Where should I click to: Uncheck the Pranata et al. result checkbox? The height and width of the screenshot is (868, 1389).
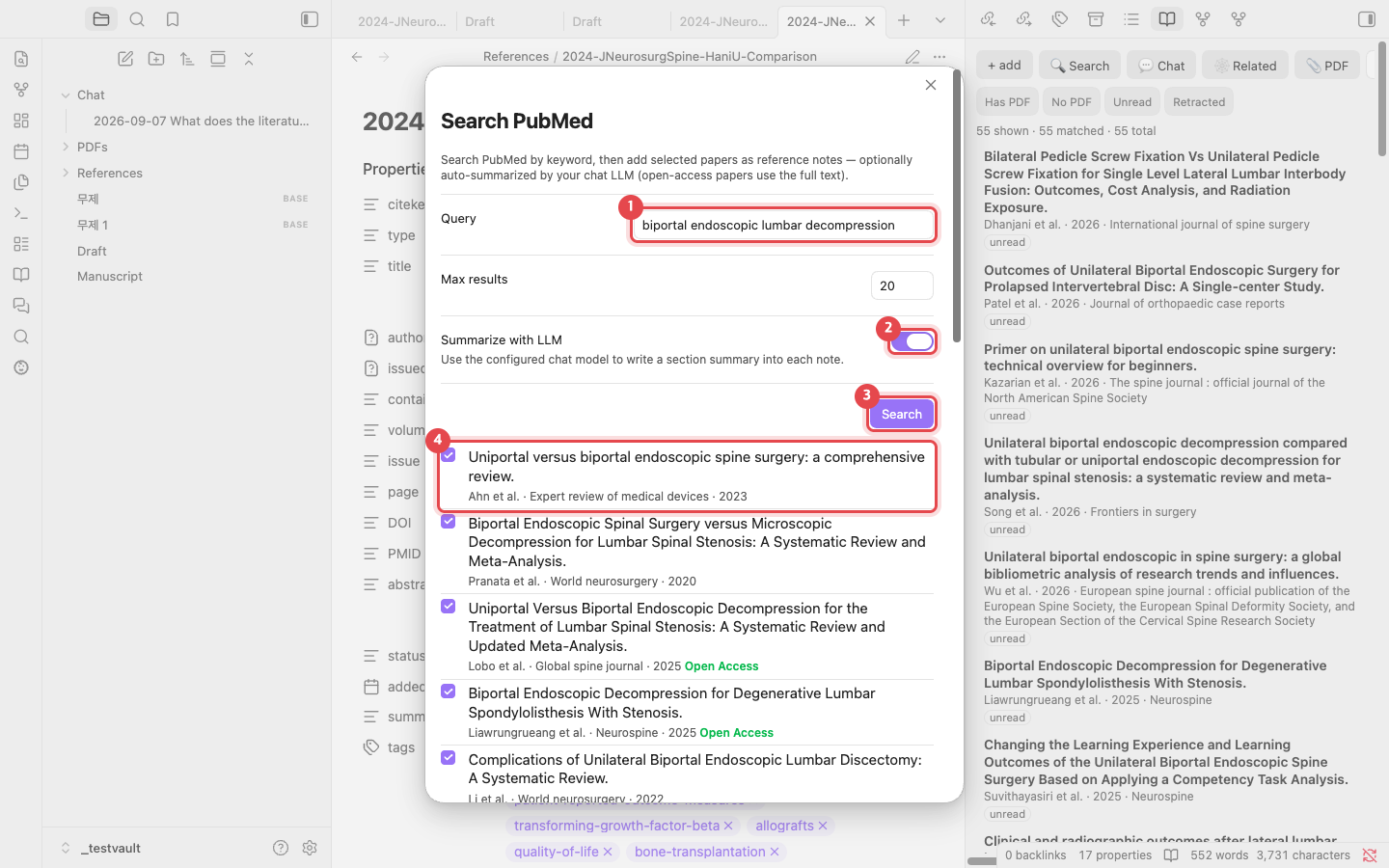point(449,522)
